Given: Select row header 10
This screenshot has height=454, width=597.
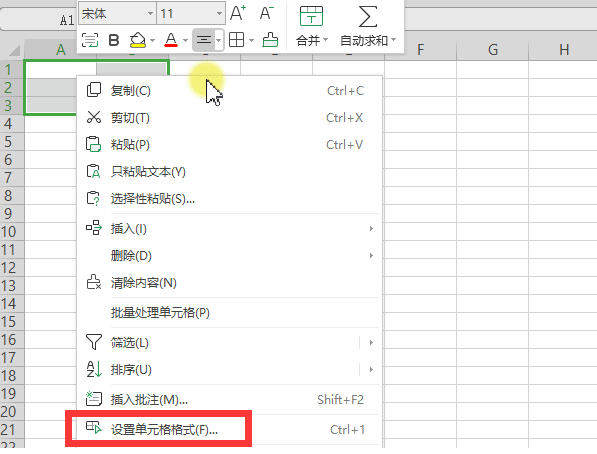Looking at the screenshot, I should [x=12, y=232].
